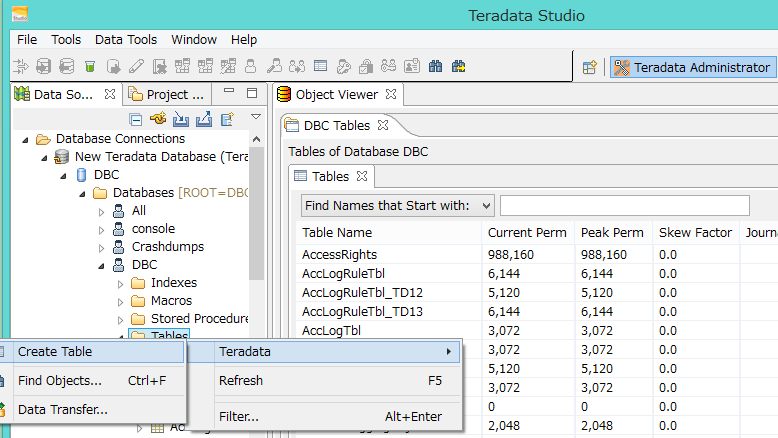Close the DBC Tables tab
The height and width of the screenshot is (438, 778).
click(x=383, y=125)
